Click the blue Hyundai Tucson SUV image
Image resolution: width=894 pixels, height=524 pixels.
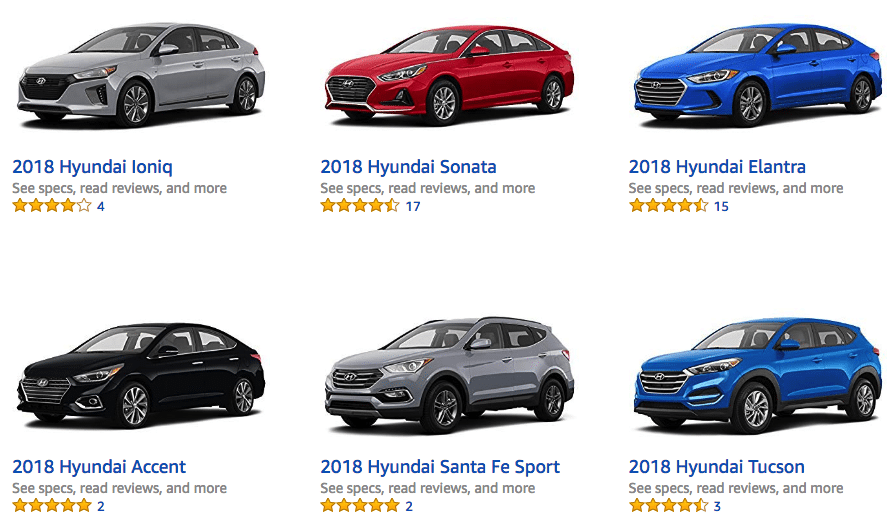758,376
